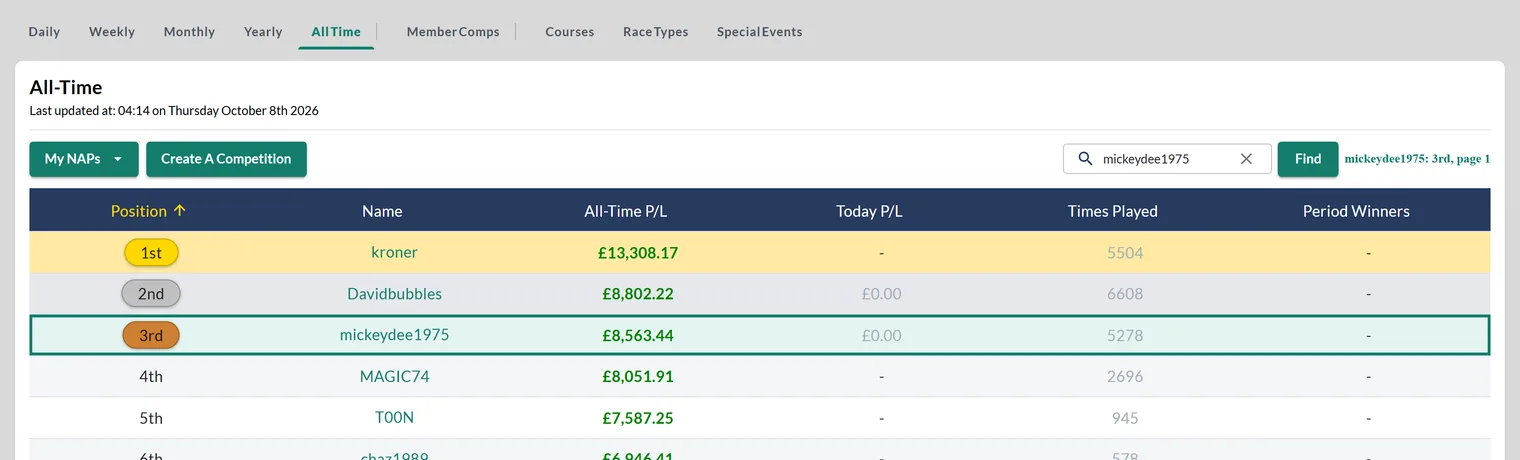Viewport: 1520px width, 460px height.
Task: Click the 5278 times played value
Action: point(1125,335)
